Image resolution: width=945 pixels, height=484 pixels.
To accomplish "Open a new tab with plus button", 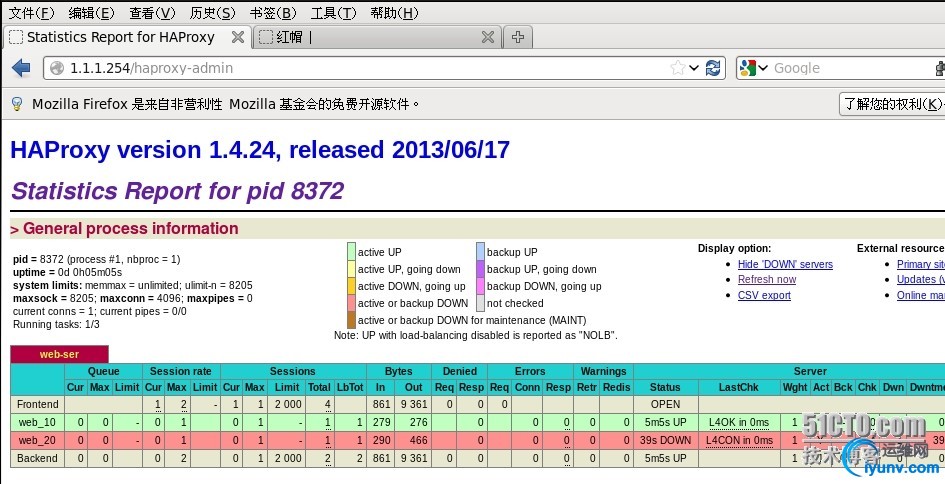I will (518, 37).
